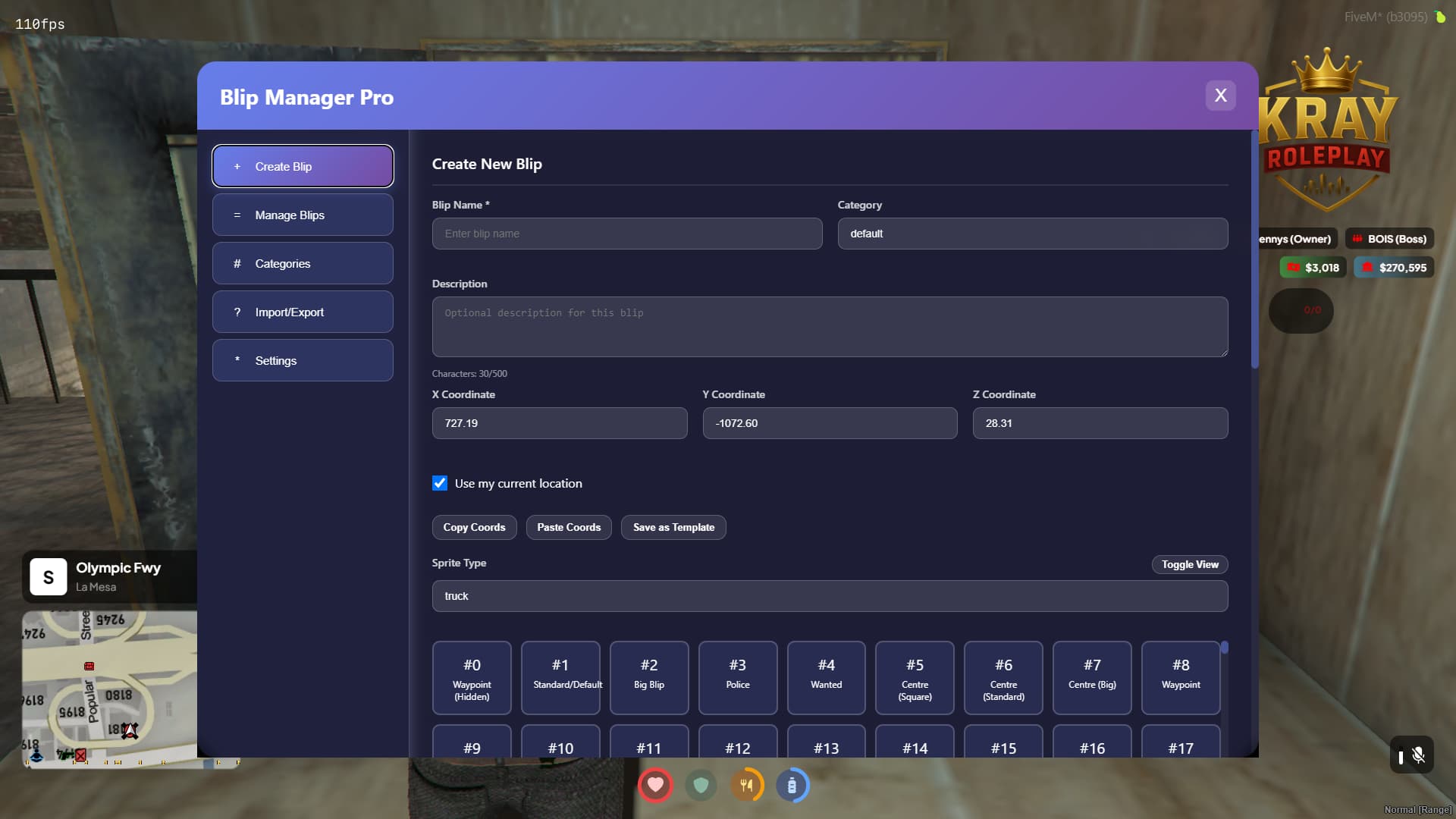The height and width of the screenshot is (819, 1456).
Task: Uncheck the Use my current location checkbox
Action: coord(440,483)
